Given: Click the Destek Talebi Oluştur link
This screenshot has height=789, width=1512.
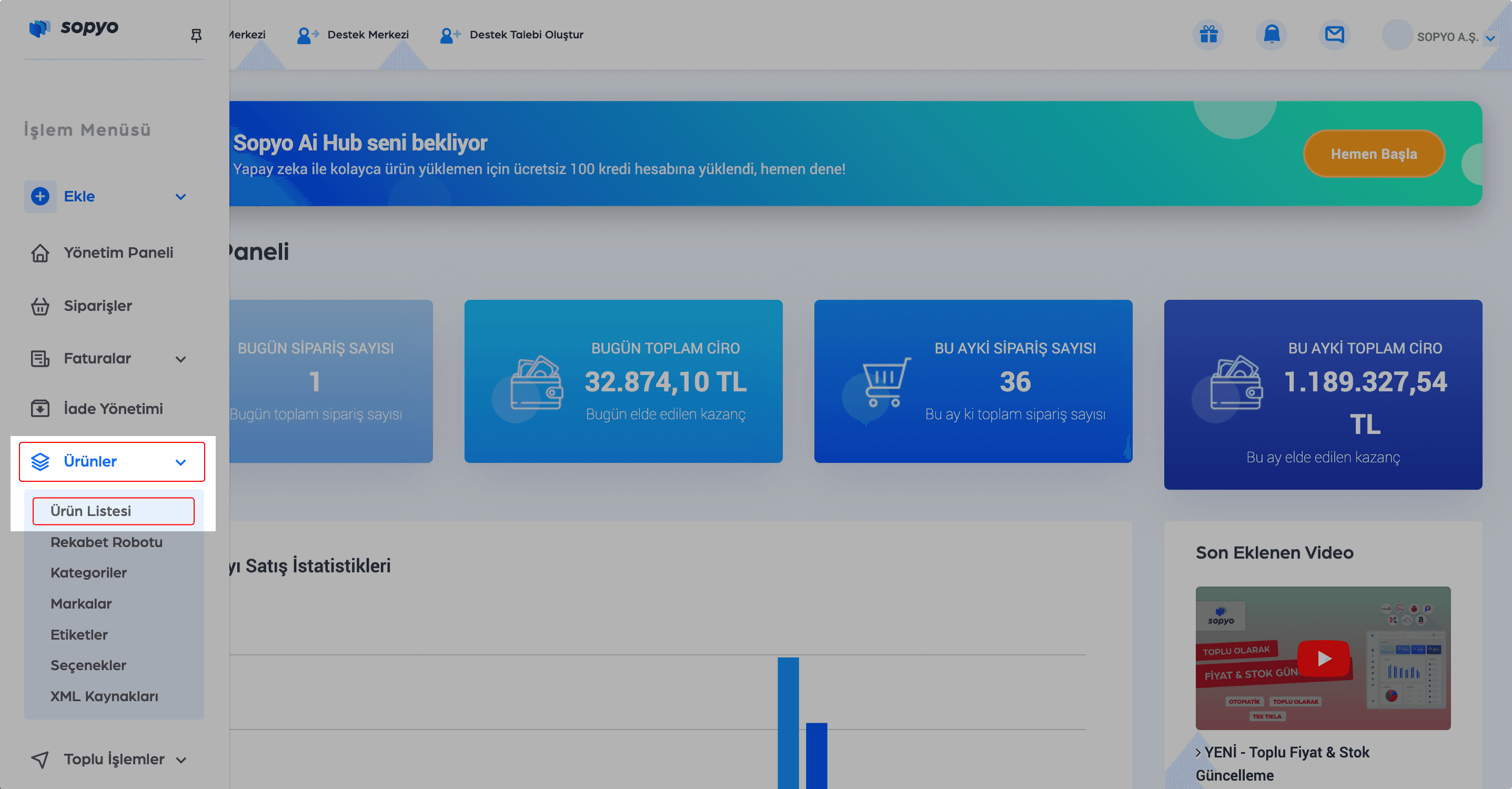Looking at the screenshot, I should (527, 35).
